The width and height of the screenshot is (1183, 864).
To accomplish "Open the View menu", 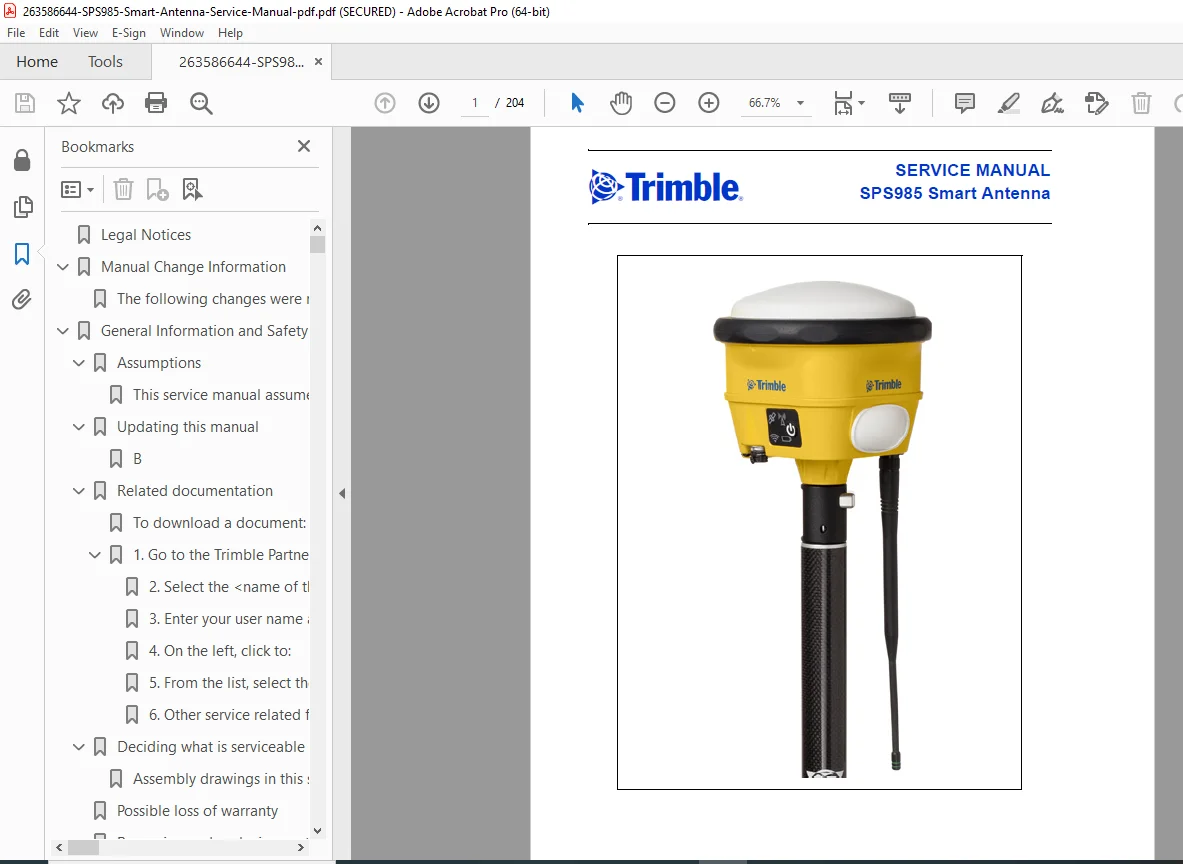I will 85,32.
